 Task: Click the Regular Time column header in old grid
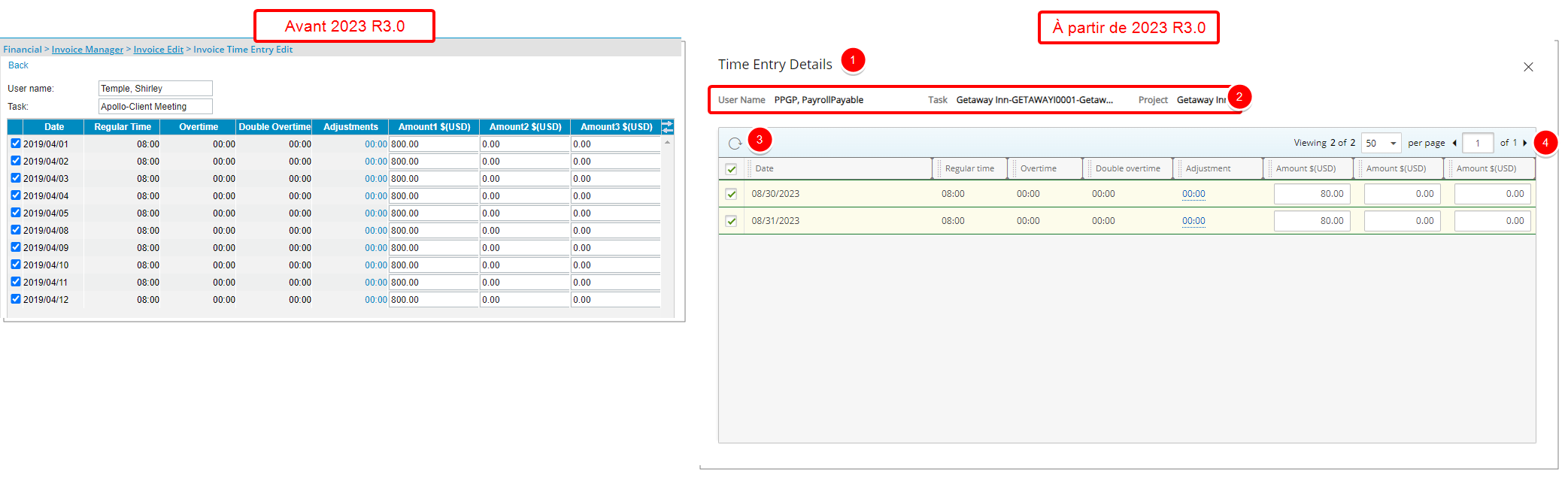point(123,127)
